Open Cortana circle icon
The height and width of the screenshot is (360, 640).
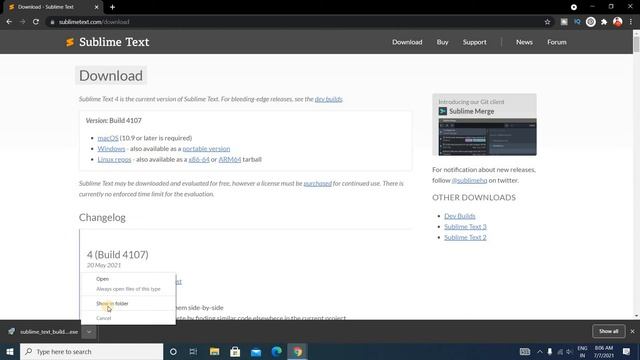point(173,351)
